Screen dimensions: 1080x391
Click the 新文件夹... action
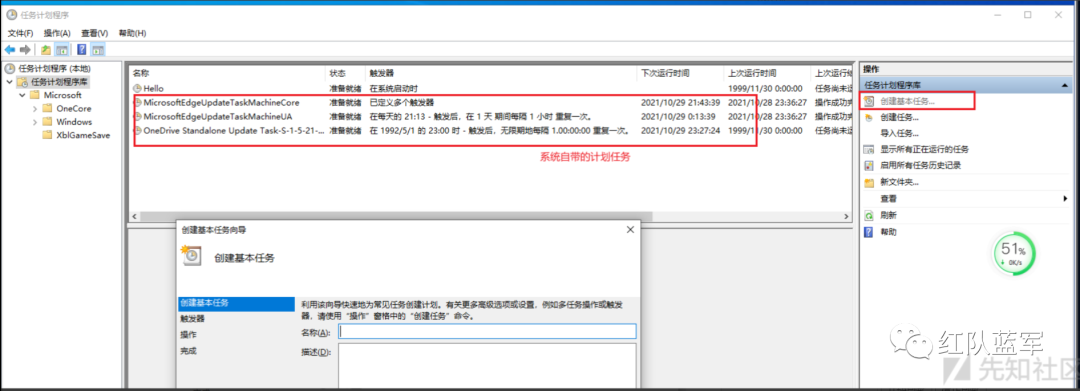[900, 182]
